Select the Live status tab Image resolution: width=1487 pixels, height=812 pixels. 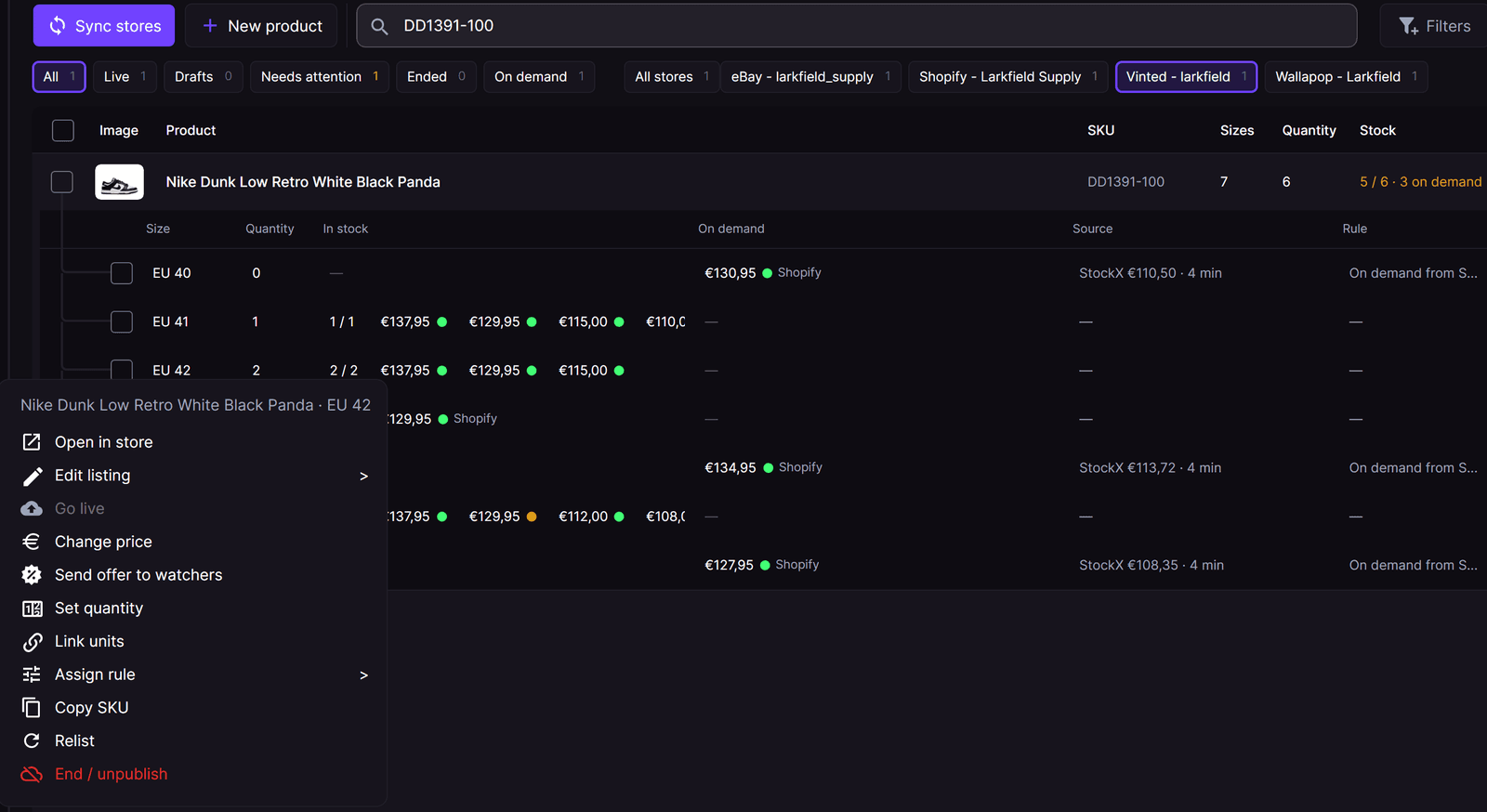click(125, 76)
